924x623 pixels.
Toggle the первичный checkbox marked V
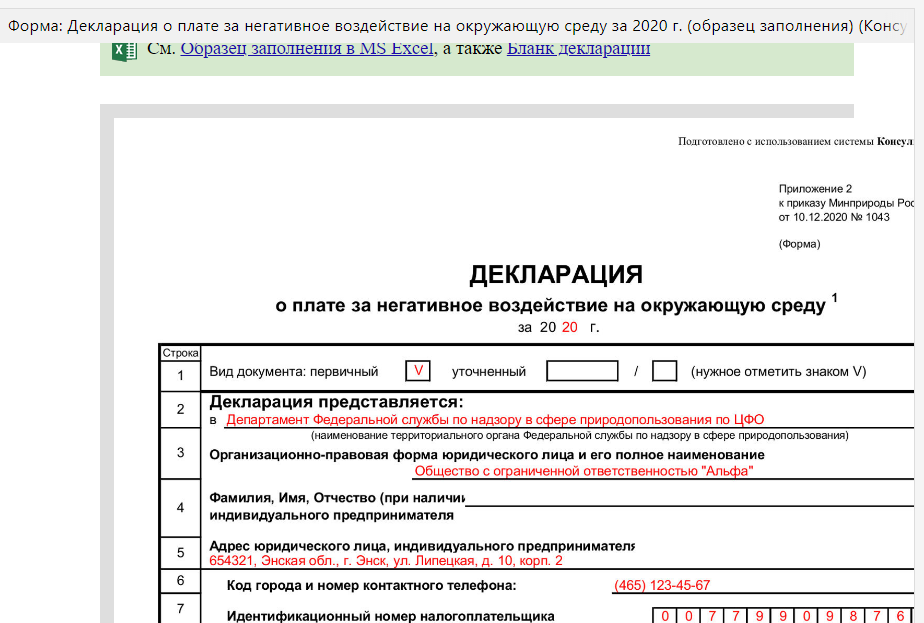point(418,371)
